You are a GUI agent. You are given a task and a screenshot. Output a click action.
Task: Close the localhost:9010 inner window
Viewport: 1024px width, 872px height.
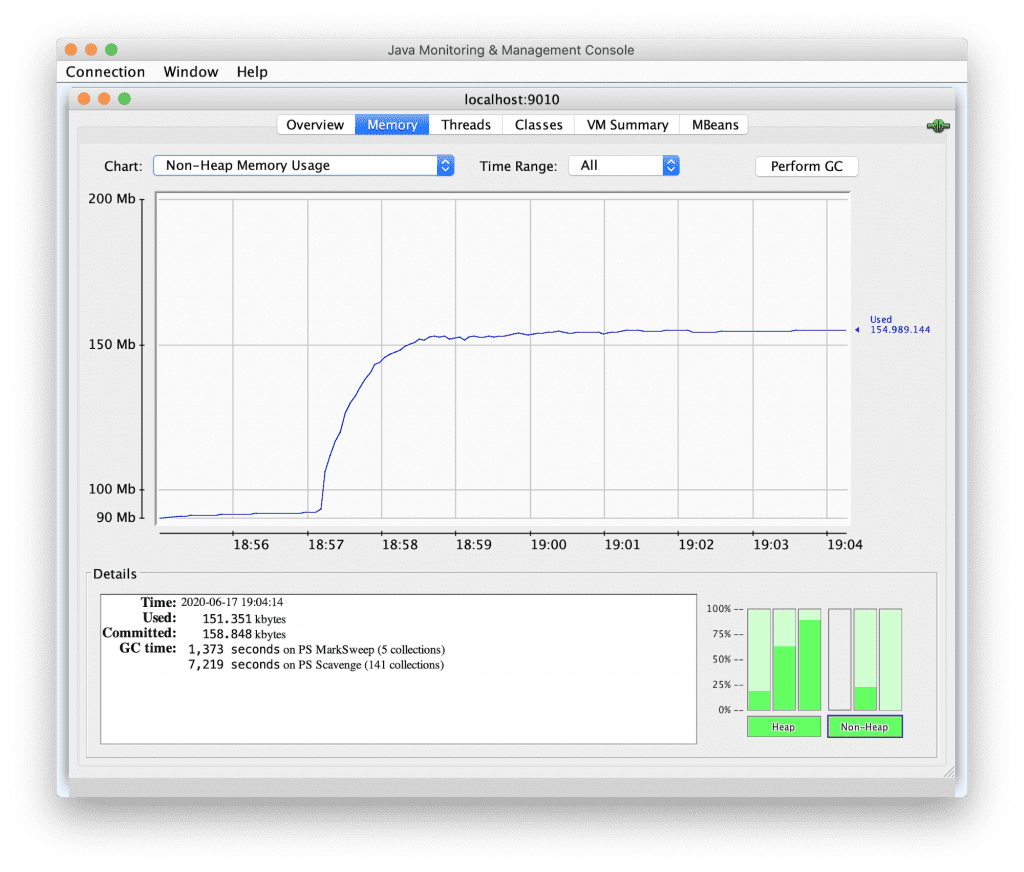pyautogui.click(x=84, y=99)
